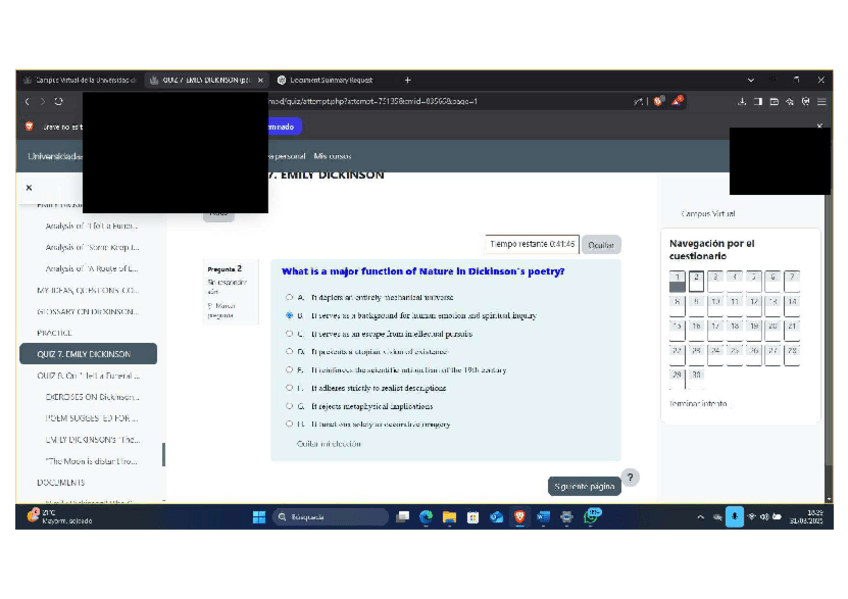Open File Explorer from the taskbar
The width and height of the screenshot is (848, 599).
coord(449,517)
